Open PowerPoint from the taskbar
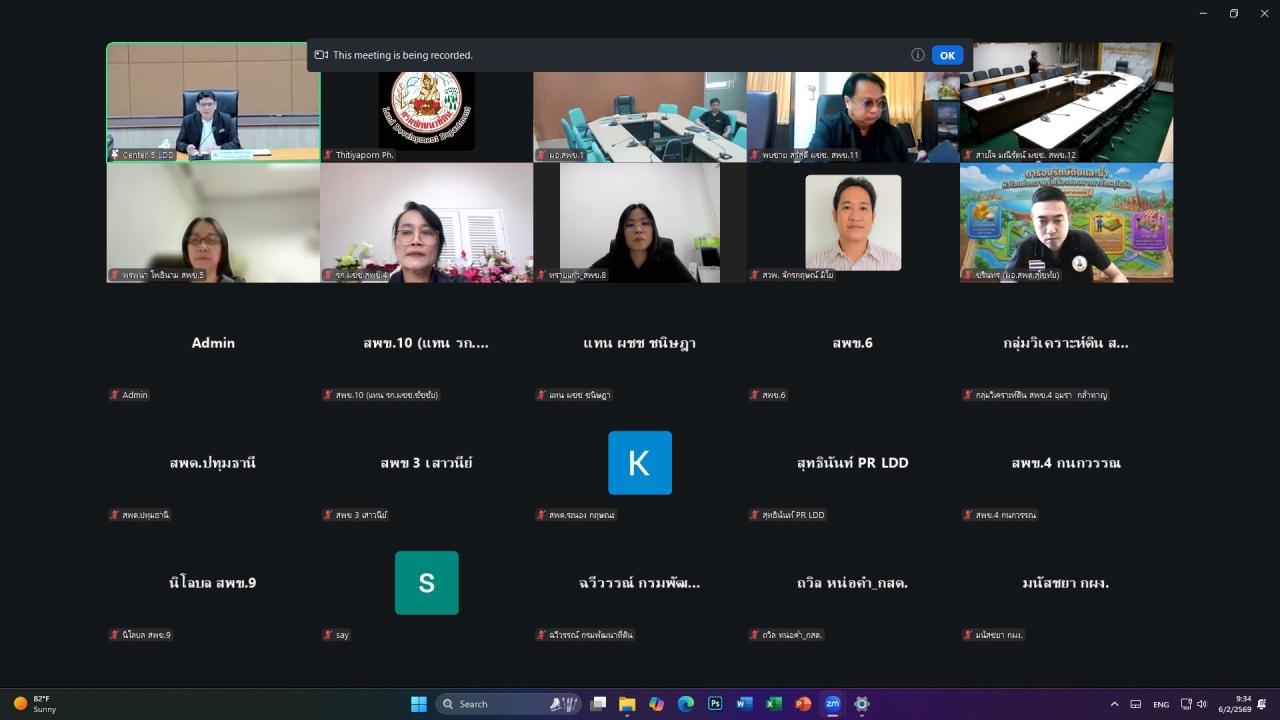Viewport: 1280px width, 720px height. tap(803, 704)
